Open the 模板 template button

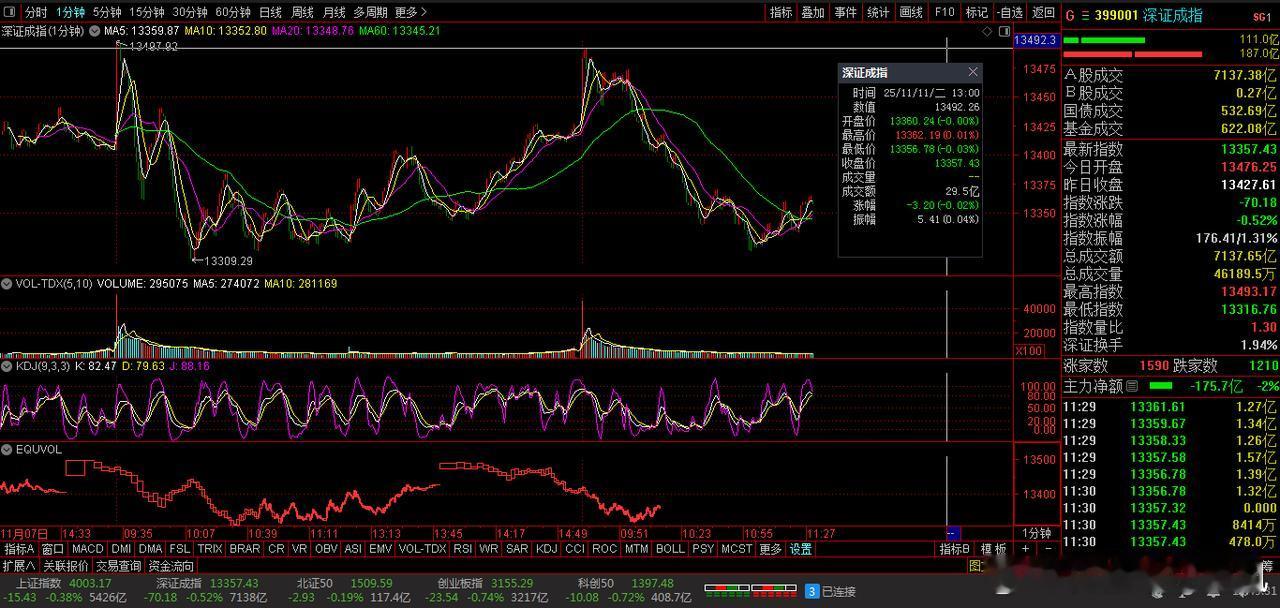point(993,549)
